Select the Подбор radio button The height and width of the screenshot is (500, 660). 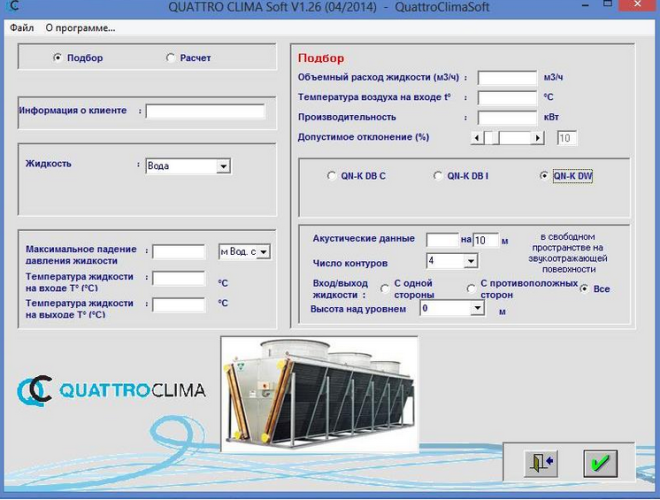57,58
